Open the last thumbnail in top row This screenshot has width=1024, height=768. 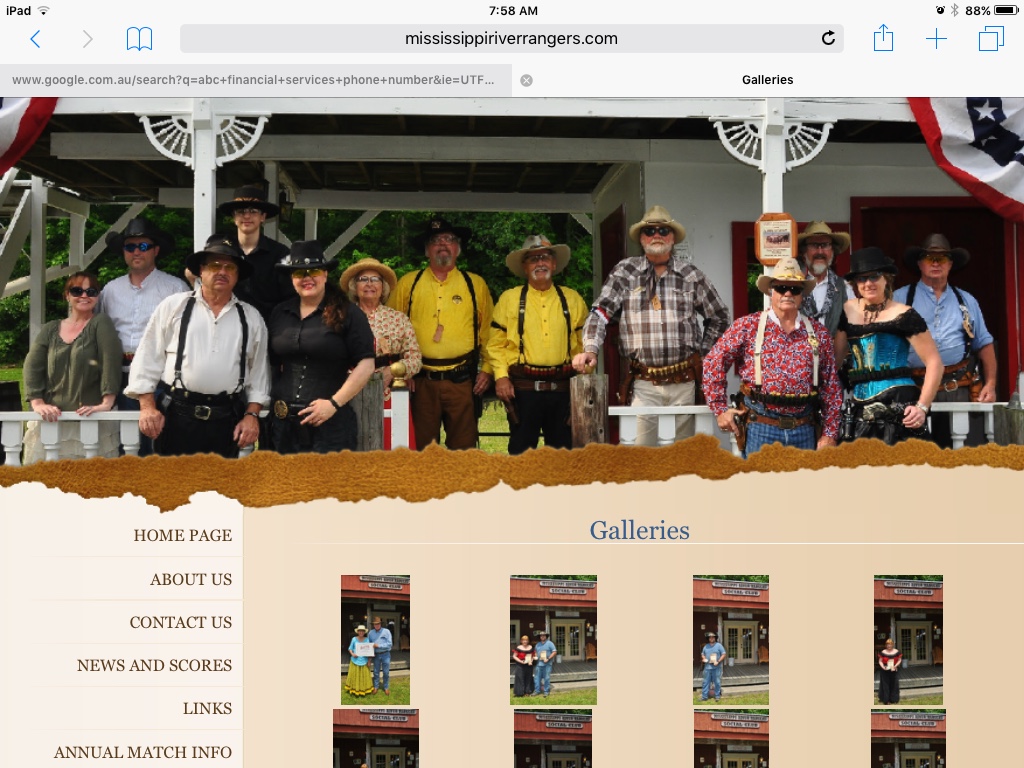[x=908, y=640]
